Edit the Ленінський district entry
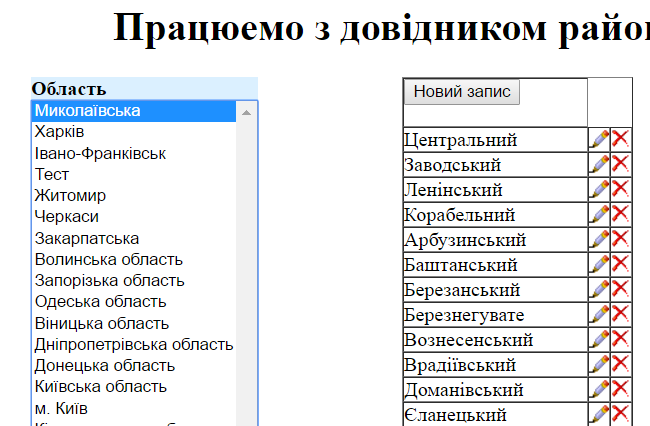Image resolution: width=650 pixels, height=426 pixels. (x=600, y=189)
